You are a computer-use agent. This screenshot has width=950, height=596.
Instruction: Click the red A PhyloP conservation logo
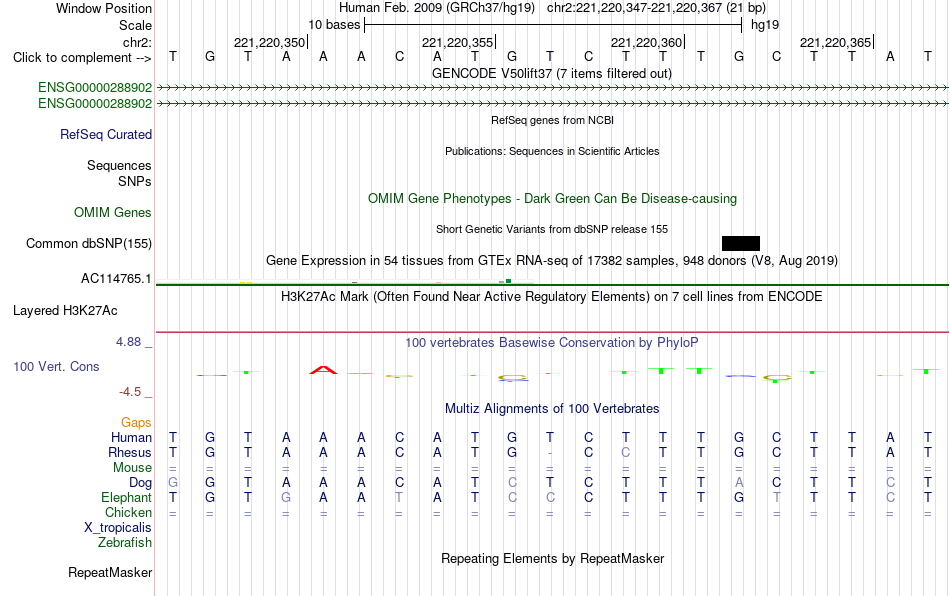pyautogui.click(x=324, y=369)
